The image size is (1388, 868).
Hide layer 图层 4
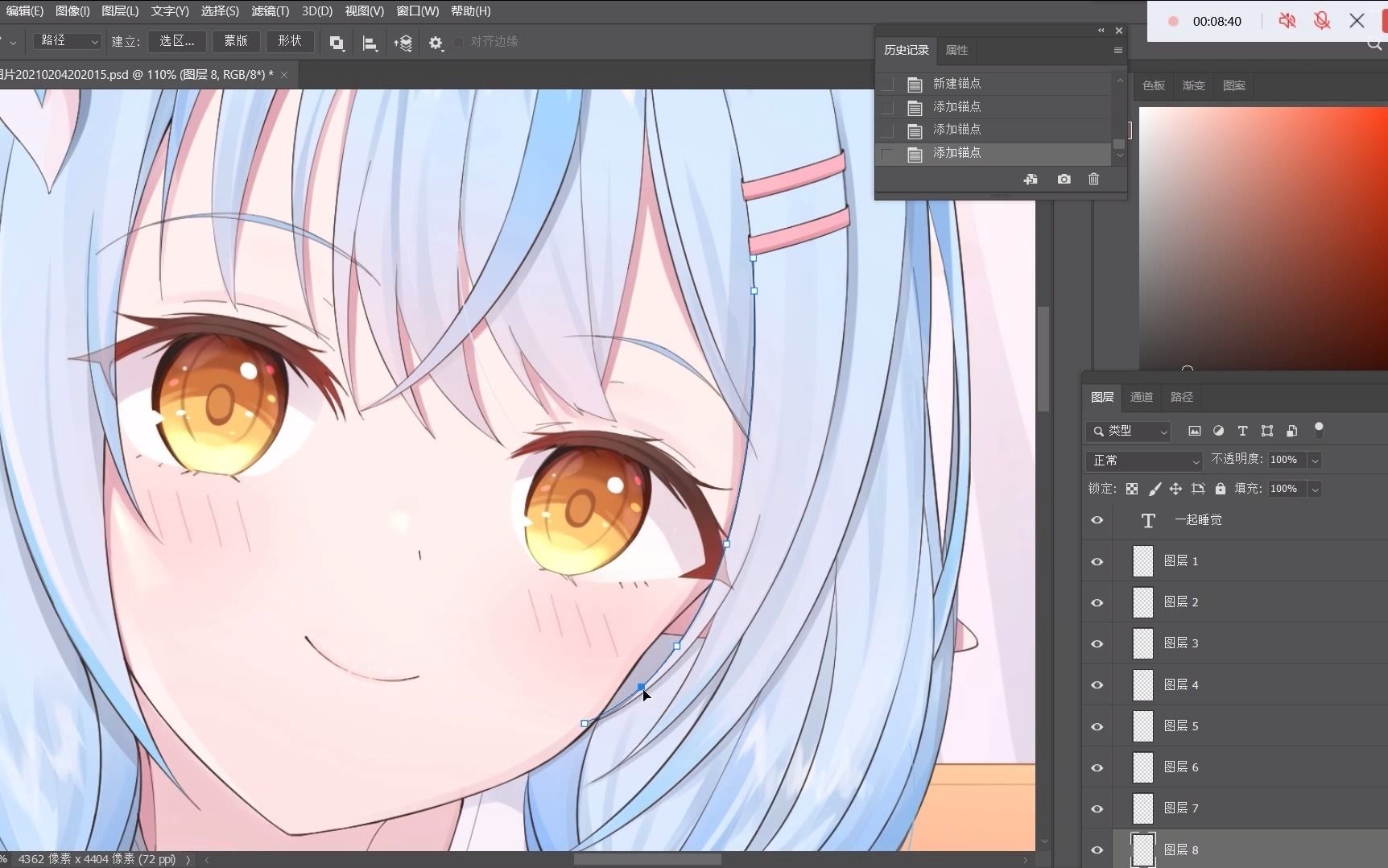[1097, 685]
